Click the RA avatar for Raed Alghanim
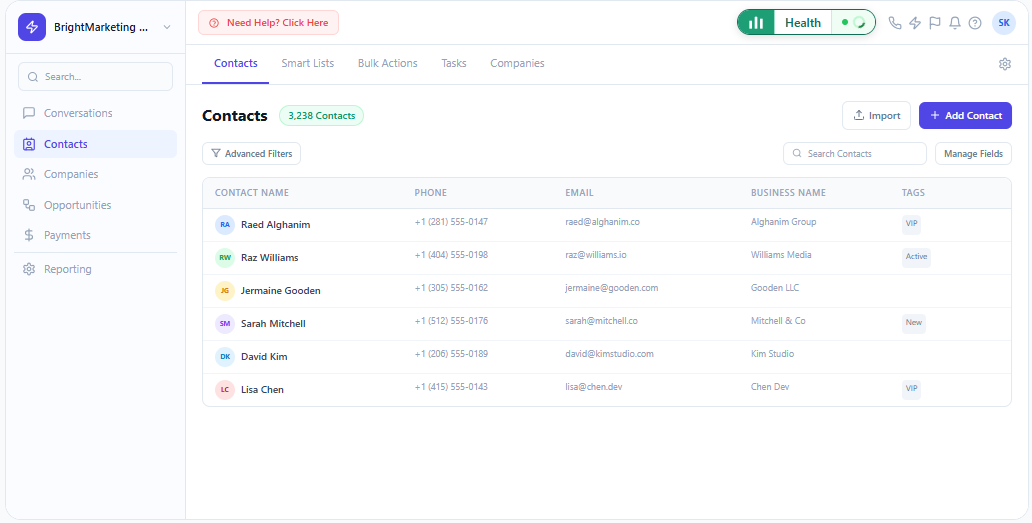1032x523 pixels. point(225,224)
